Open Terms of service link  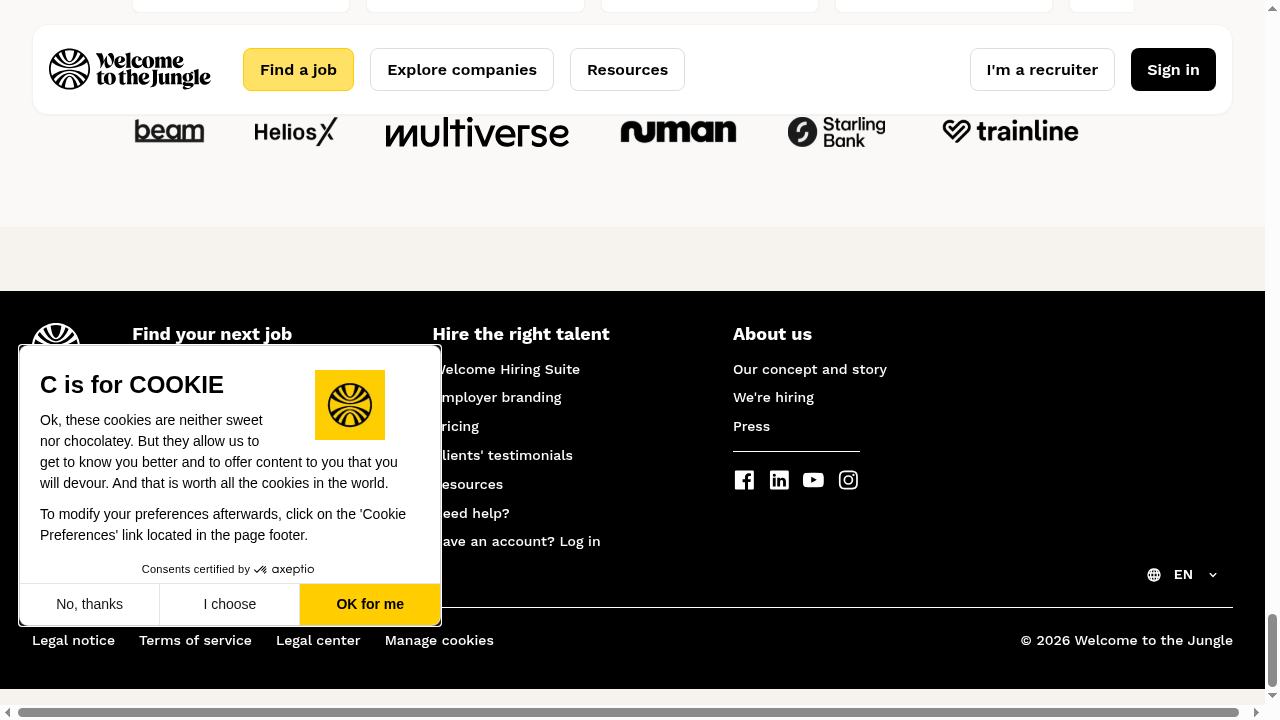(x=195, y=640)
